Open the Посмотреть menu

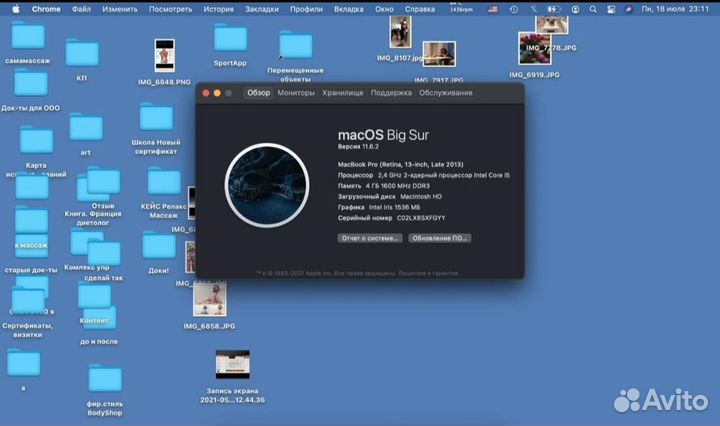click(x=170, y=9)
